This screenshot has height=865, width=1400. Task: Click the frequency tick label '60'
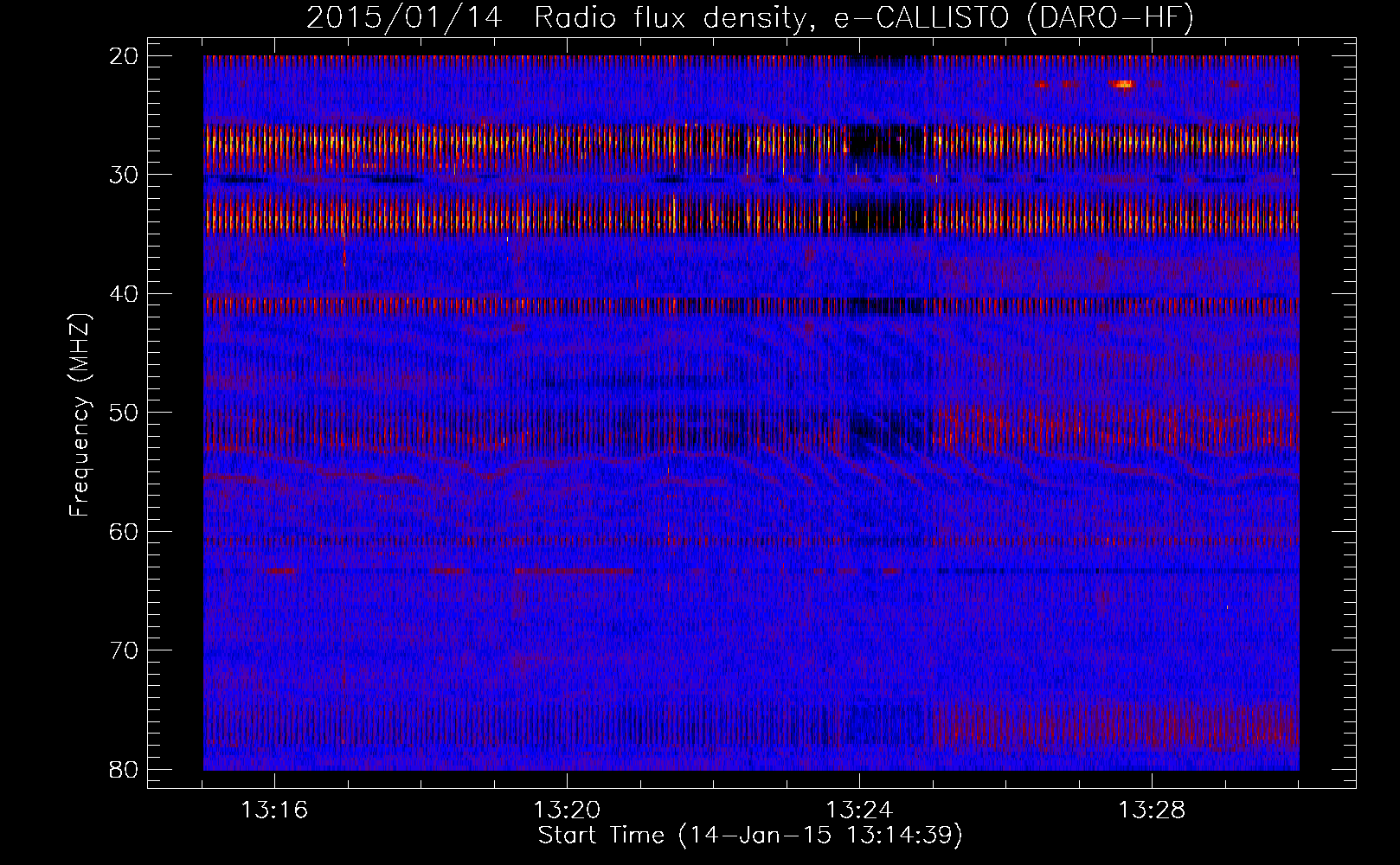tap(125, 532)
